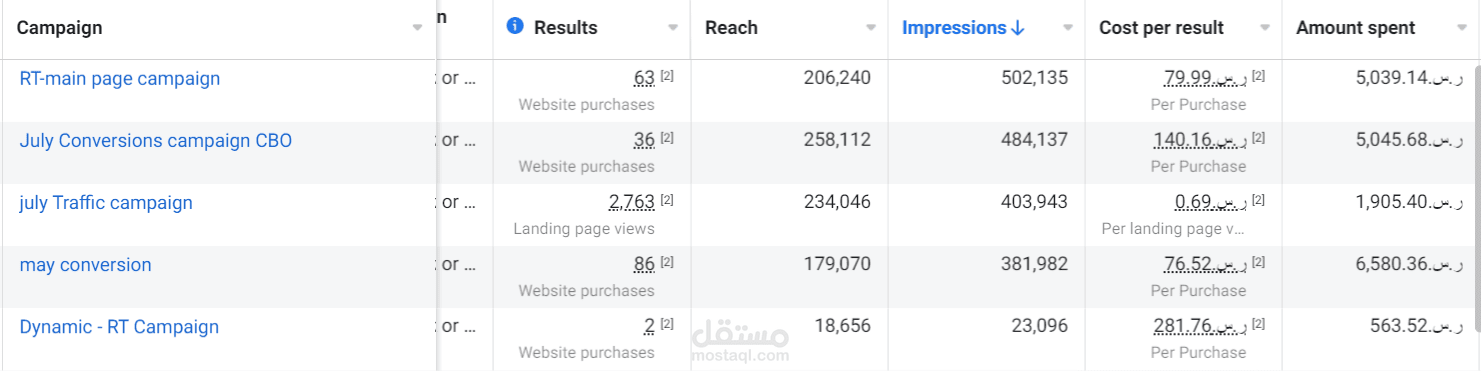The width and height of the screenshot is (1481, 371).
Task: Select impressions value 23,096
Action: (1041, 326)
